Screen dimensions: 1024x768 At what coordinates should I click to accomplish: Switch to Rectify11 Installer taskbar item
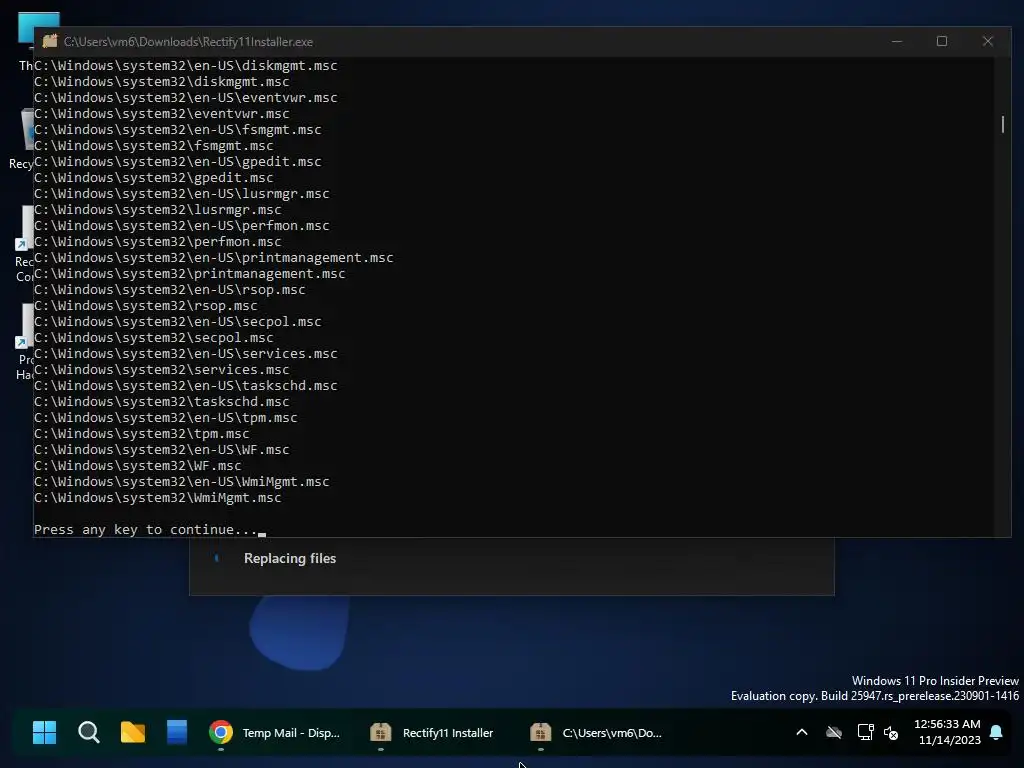(x=432, y=733)
